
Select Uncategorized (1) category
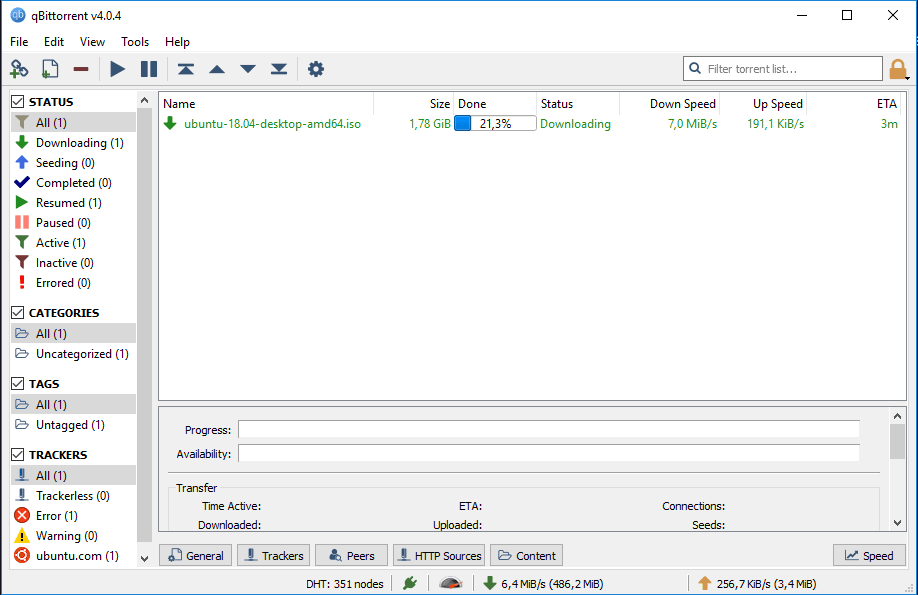[x=73, y=354]
